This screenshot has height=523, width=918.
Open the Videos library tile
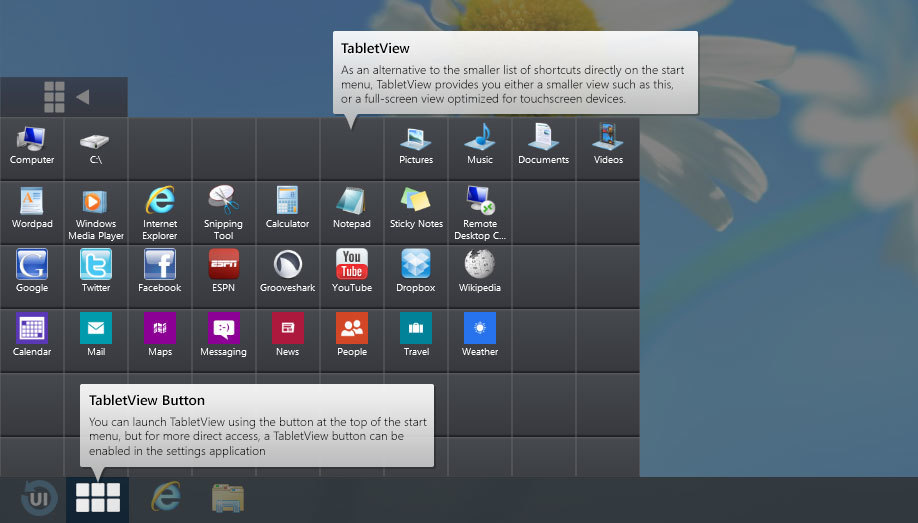(608, 149)
